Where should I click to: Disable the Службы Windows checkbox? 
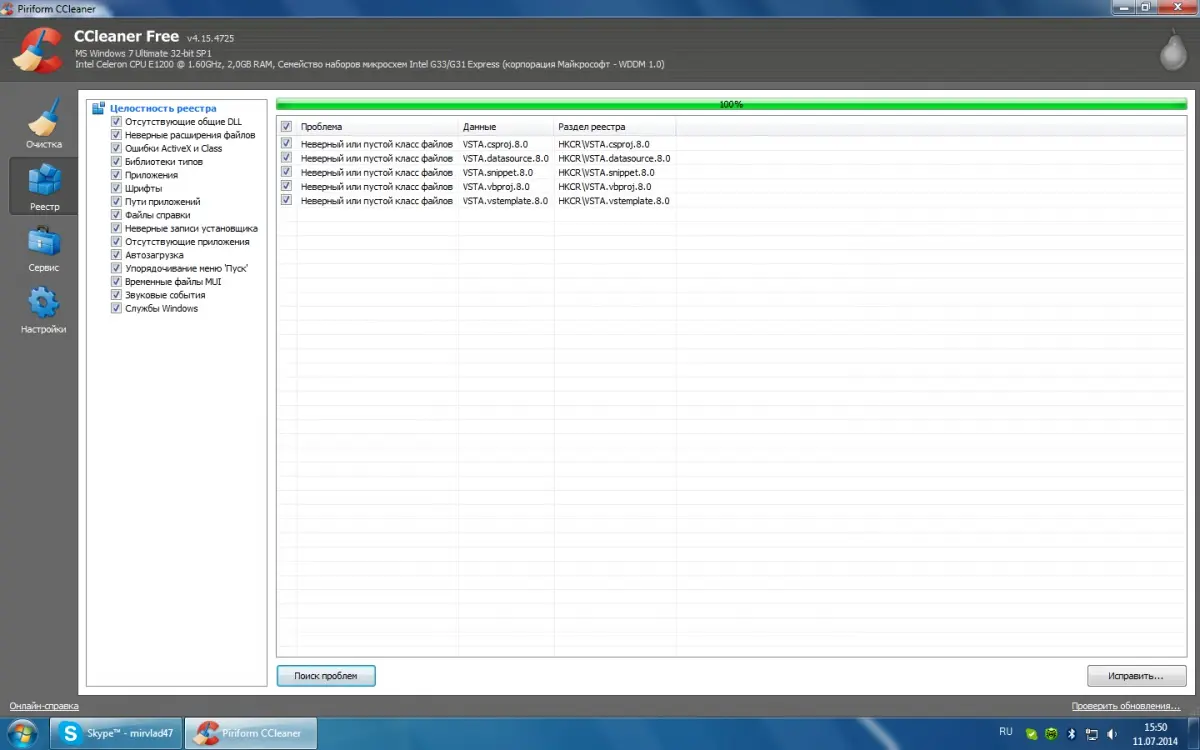116,309
